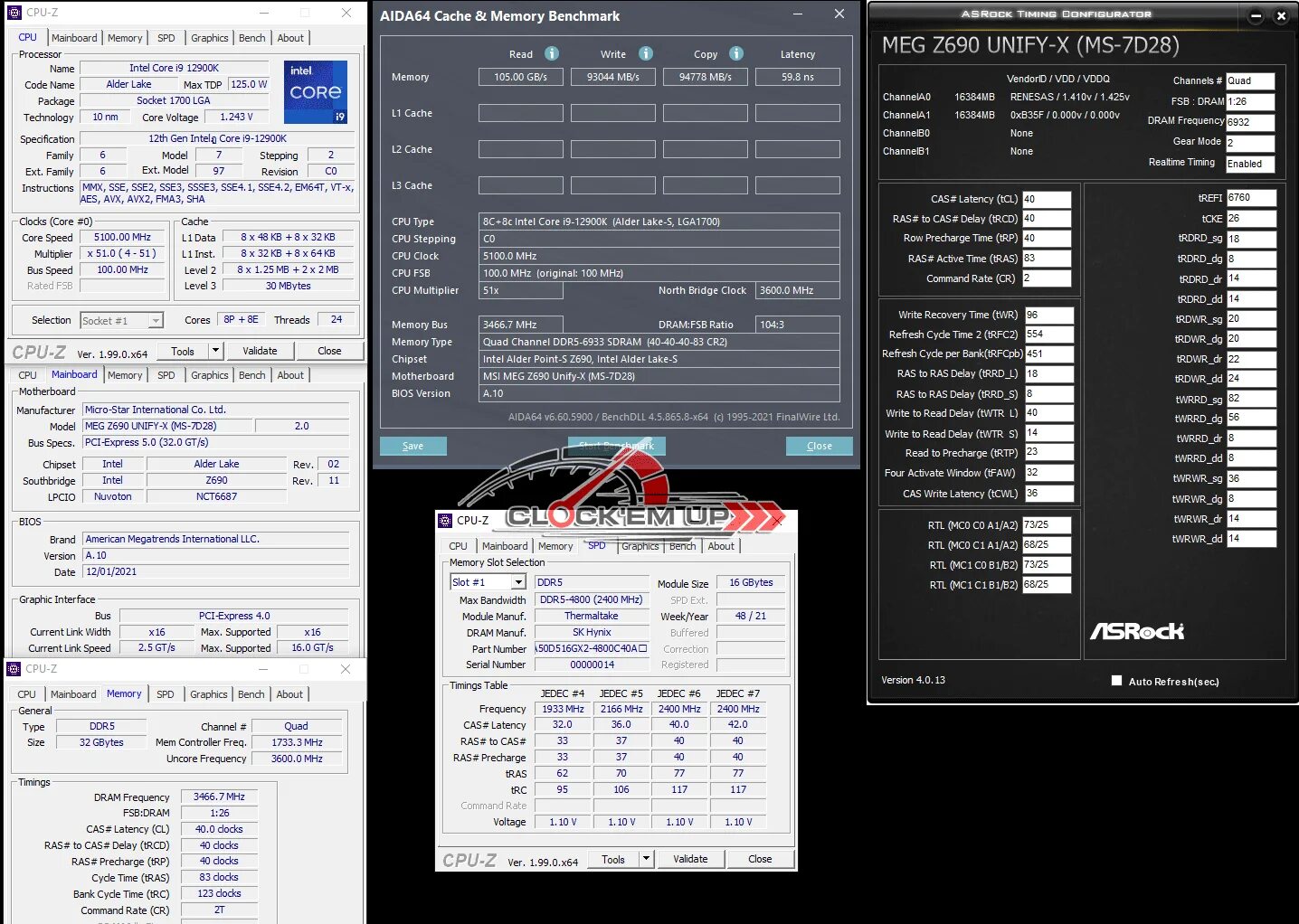Click the Realtime Timing field showing Enabled

click(1250, 164)
